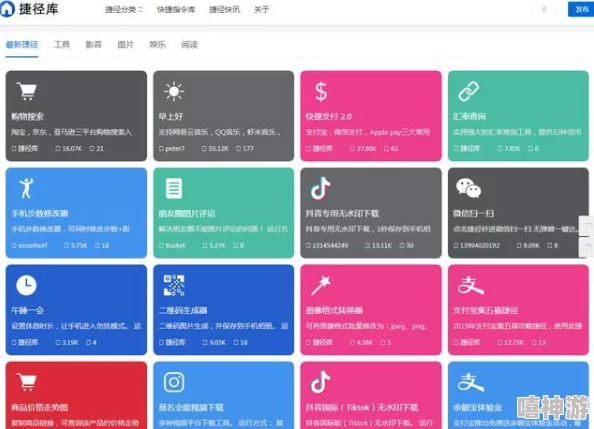Click author essonhorf on the step counter card
Image resolution: width=594 pixels, height=429 pixels.
[x=33, y=246]
